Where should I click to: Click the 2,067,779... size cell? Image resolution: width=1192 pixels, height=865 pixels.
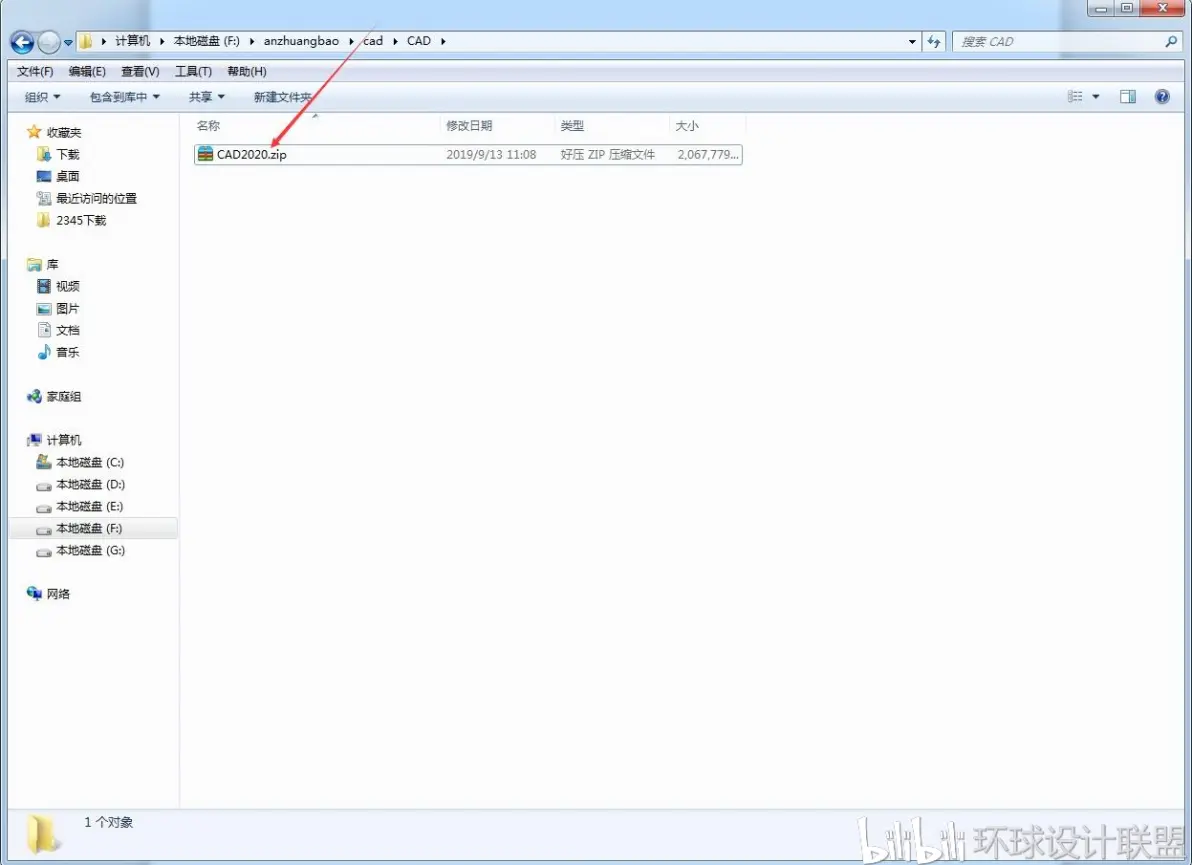[x=708, y=154]
